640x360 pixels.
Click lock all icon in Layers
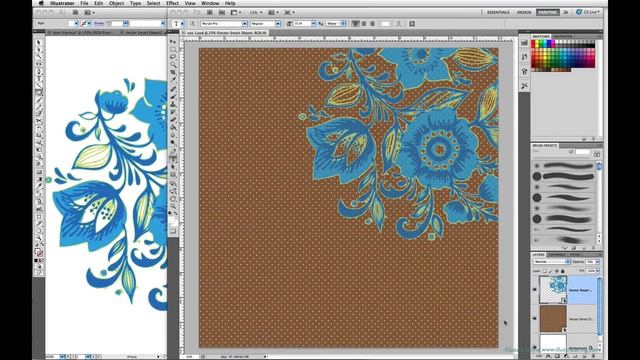coord(562,271)
